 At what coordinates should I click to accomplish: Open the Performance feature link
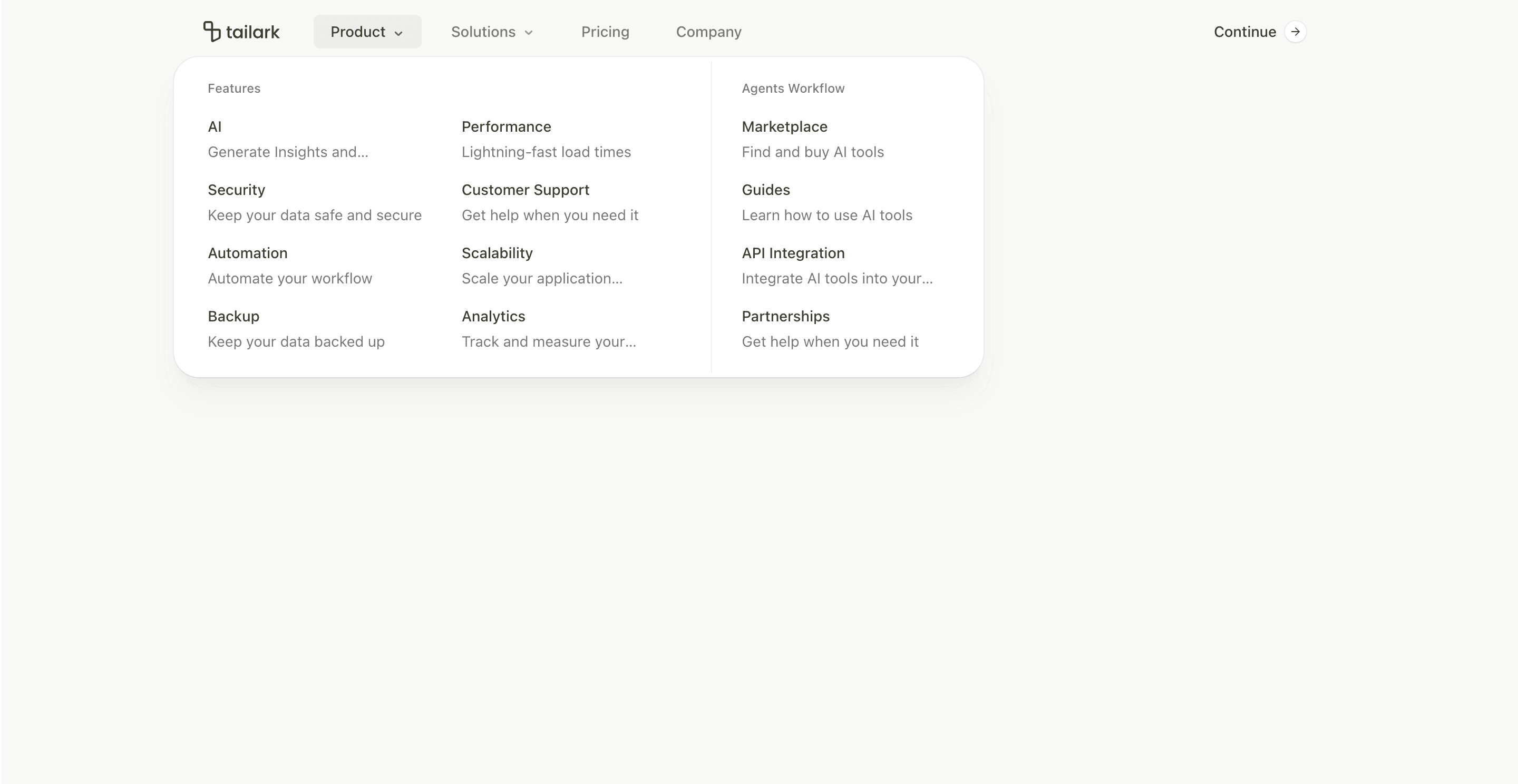pyautogui.click(x=505, y=126)
